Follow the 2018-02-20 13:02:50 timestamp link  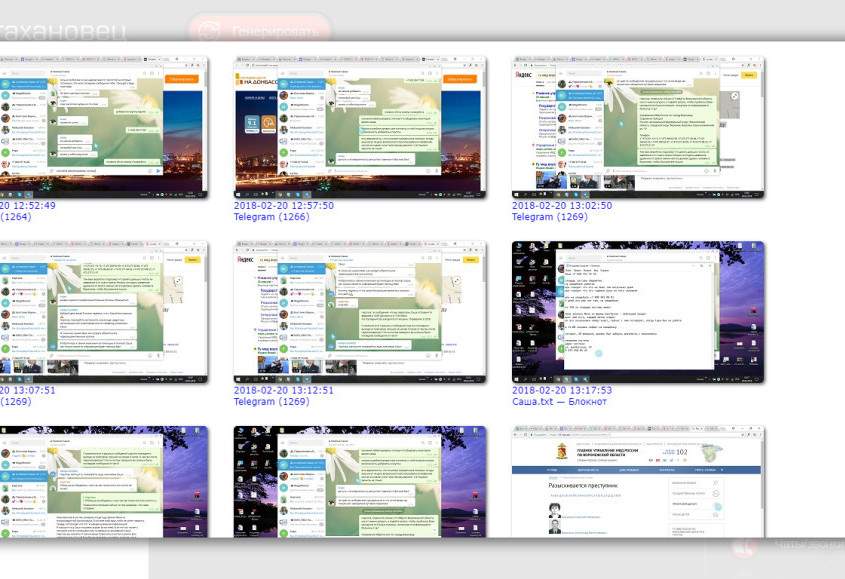[562, 205]
